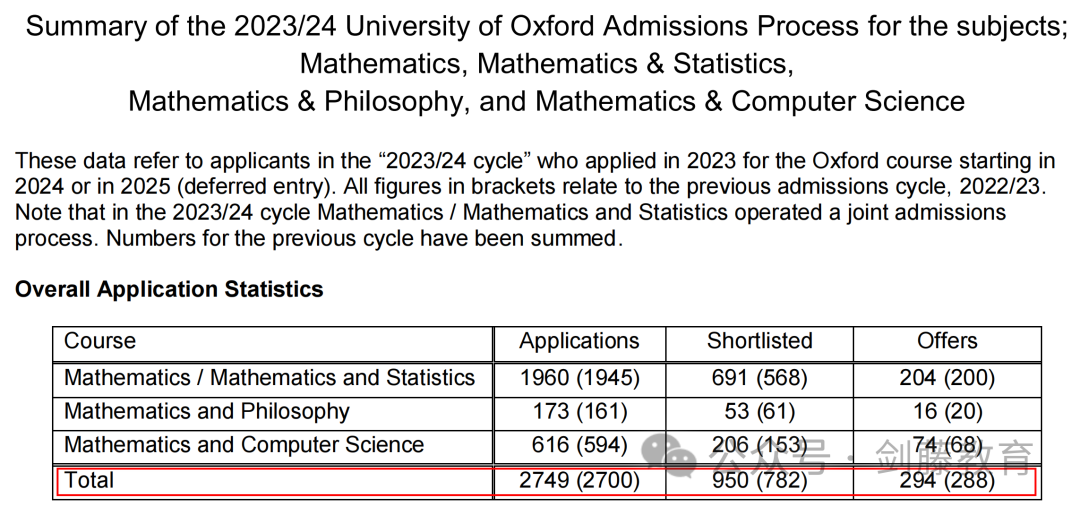This screenshot has height=515, width=1080.
Task: Select the Applications column header
Action: tap(579, 341)
